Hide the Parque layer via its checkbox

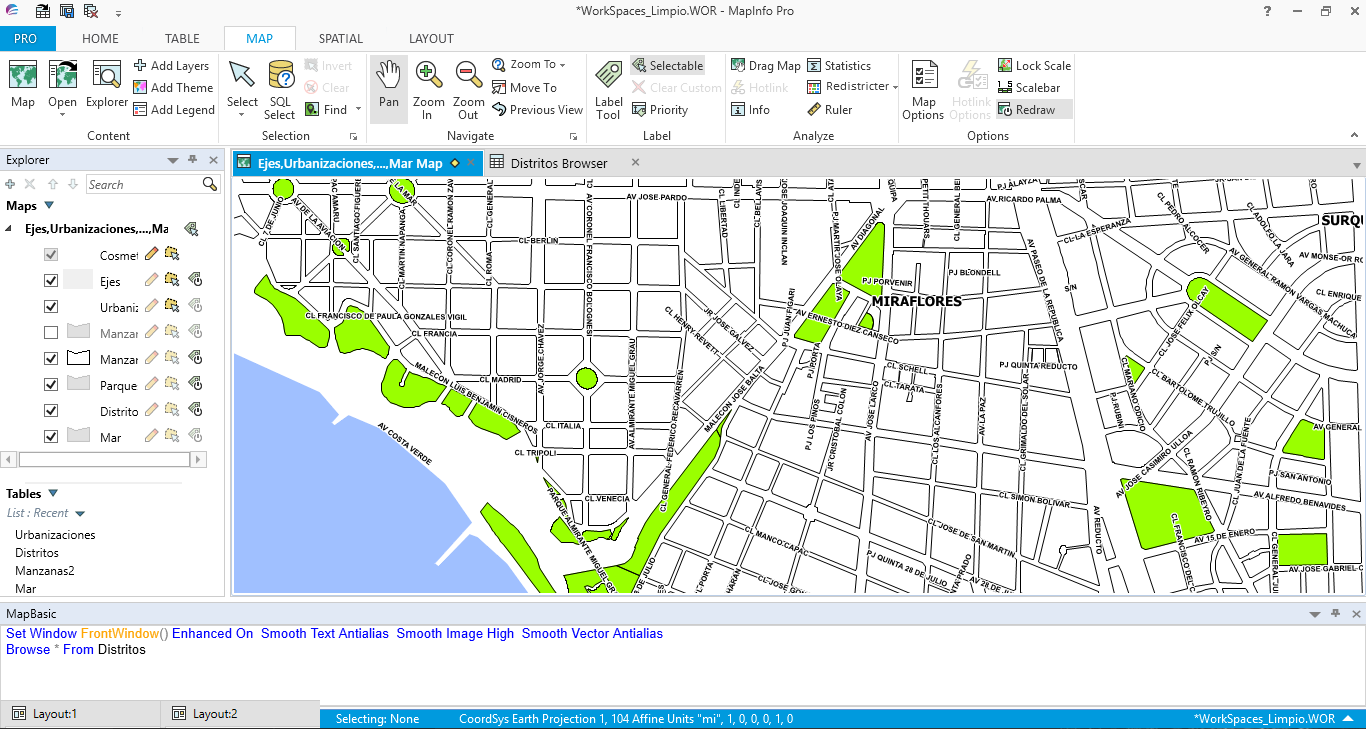click(49, 384)
